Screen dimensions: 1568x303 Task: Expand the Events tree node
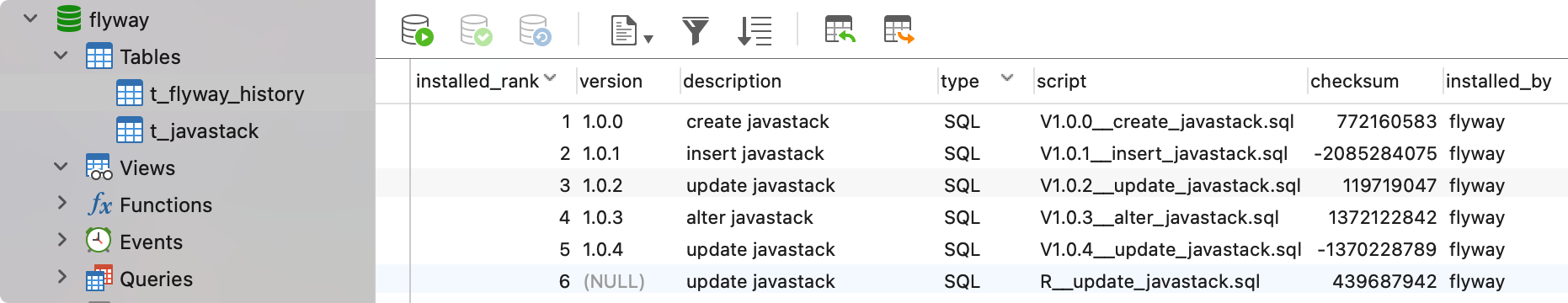[x=61, y=241]
